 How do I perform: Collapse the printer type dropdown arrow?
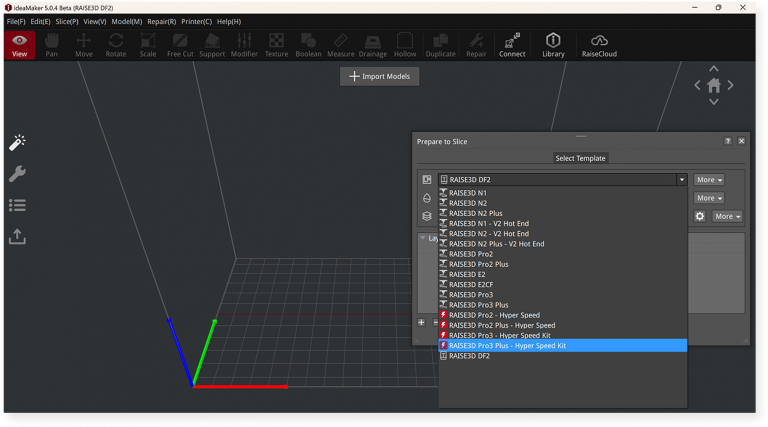[681, 180]
